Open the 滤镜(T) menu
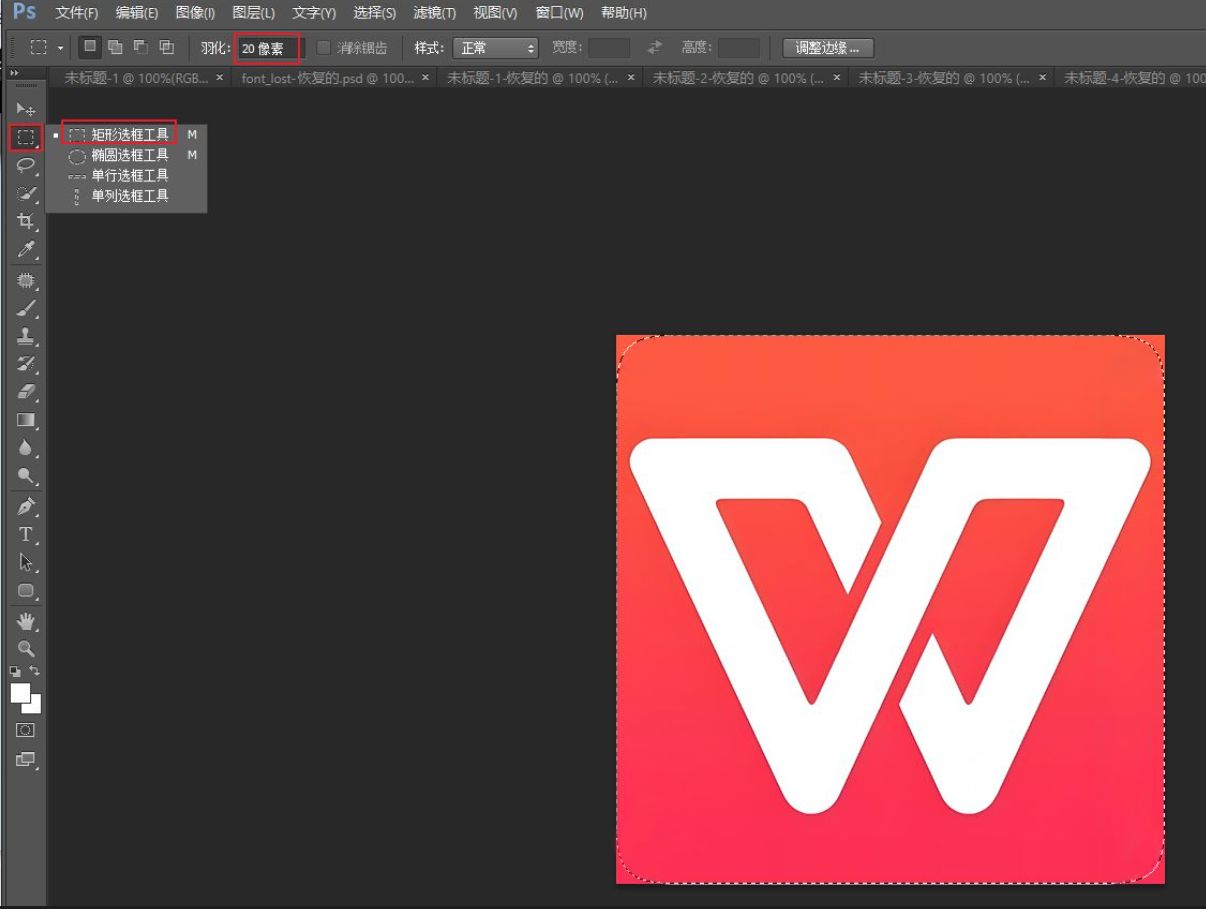The height and width of the screenshot is (909, 1206). coord(434,13)
